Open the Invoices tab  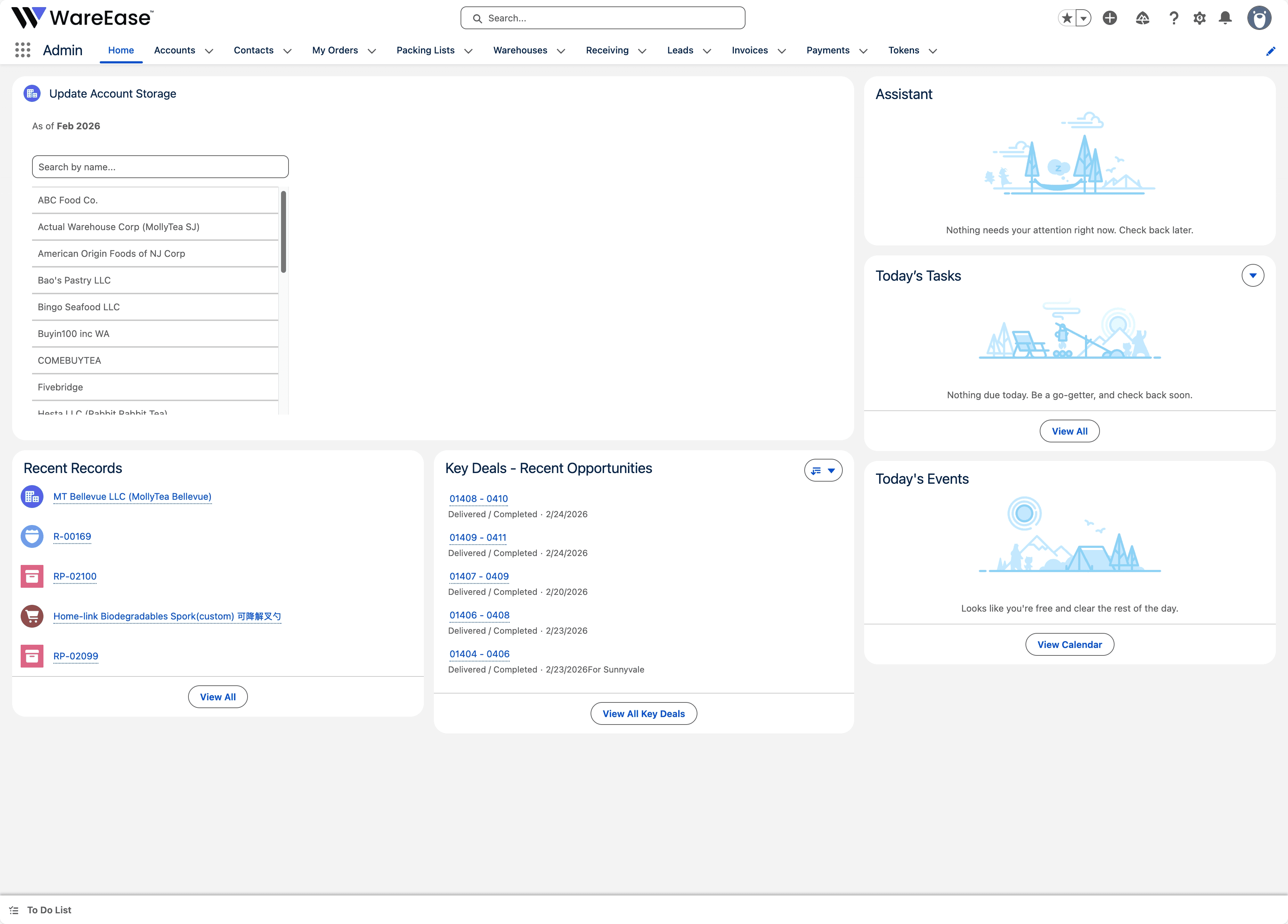[749, 51]
